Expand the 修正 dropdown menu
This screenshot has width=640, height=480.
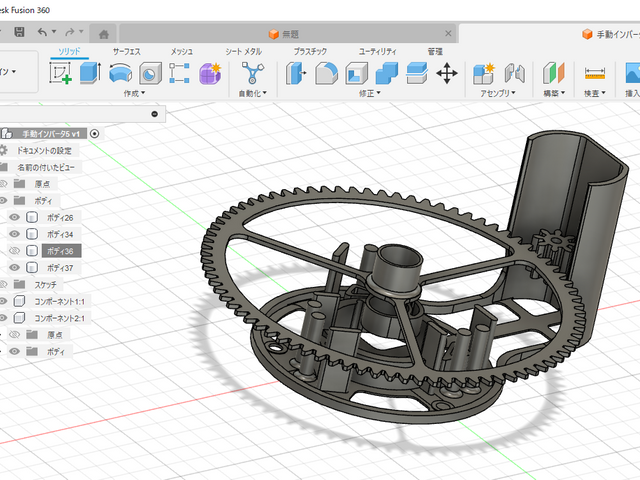pos(371,93)
